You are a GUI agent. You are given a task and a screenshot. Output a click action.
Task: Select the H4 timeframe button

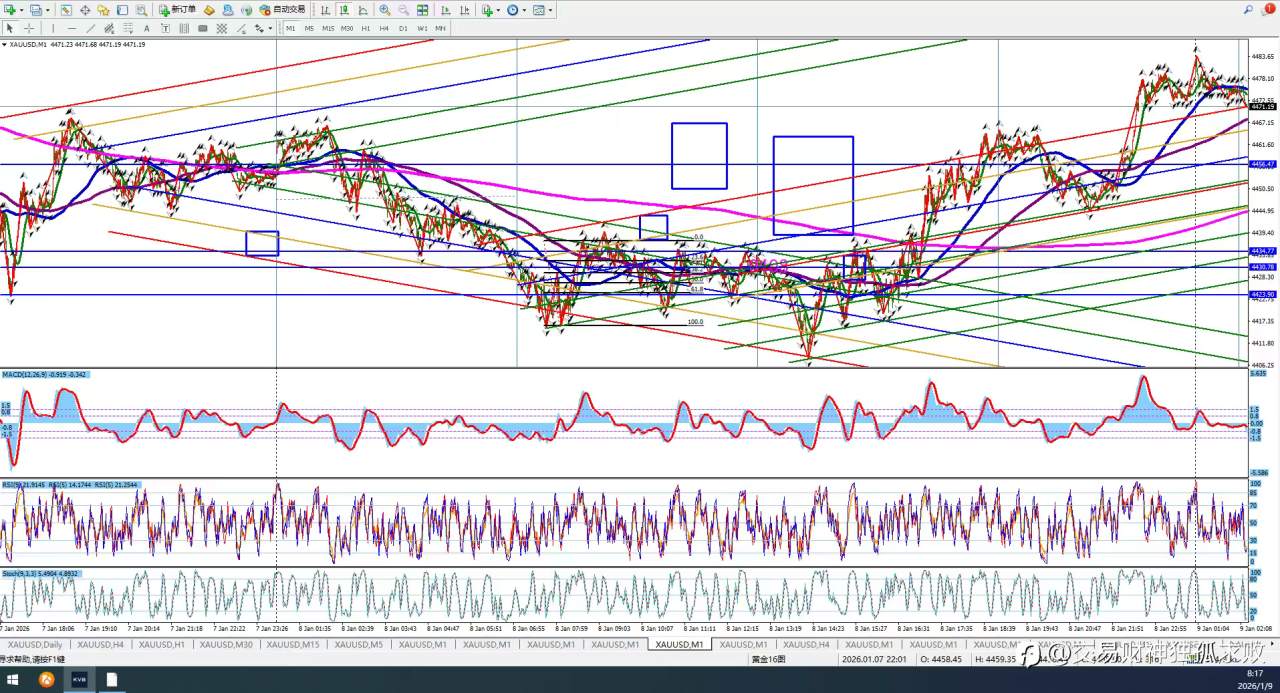(x=384, y=28)
